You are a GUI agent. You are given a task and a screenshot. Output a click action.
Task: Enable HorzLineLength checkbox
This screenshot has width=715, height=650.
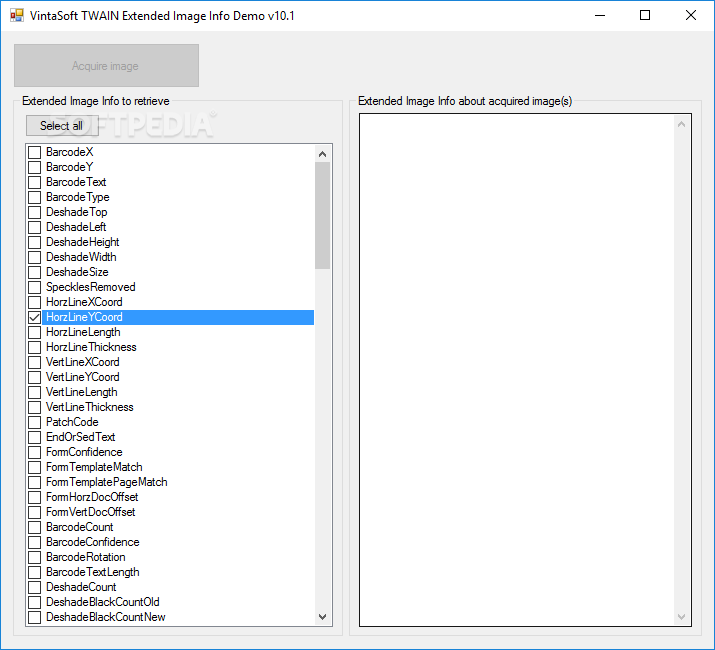tap(35, 332)
